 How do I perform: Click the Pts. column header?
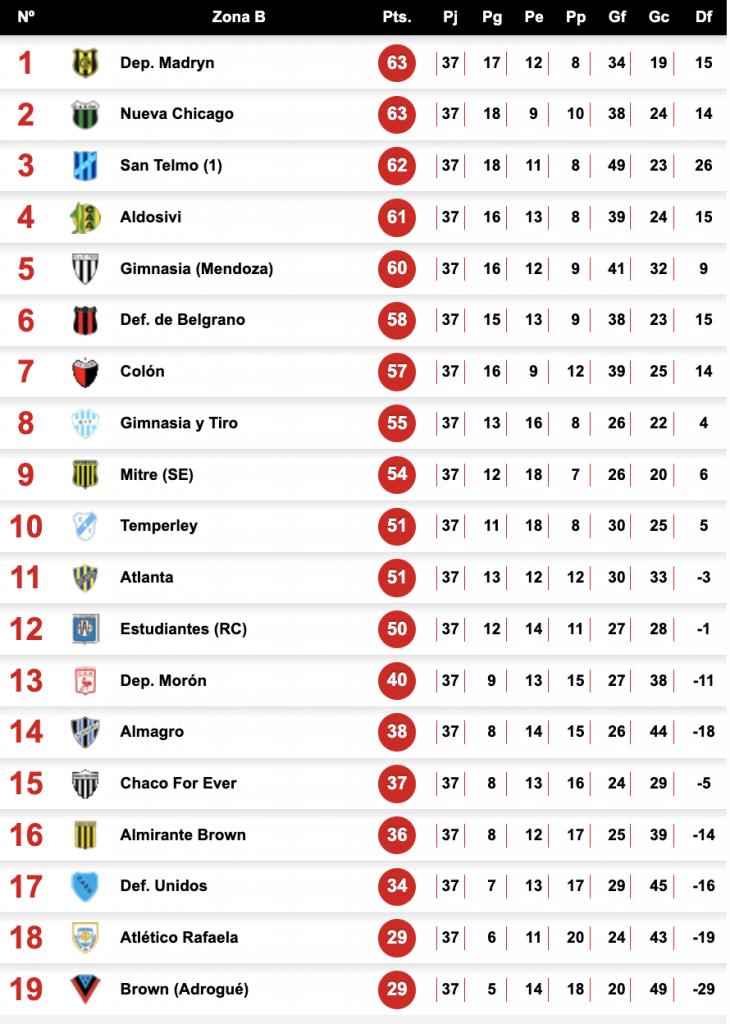click(x=397, y=17)
